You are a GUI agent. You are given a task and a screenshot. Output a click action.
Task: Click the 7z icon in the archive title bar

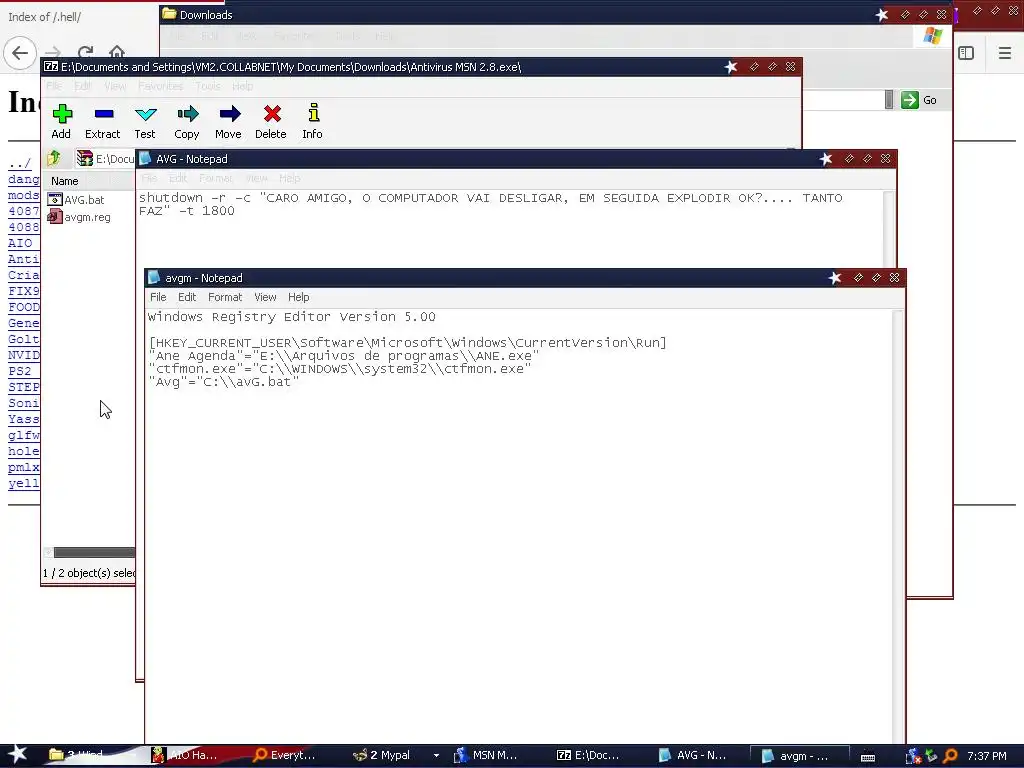51,67
